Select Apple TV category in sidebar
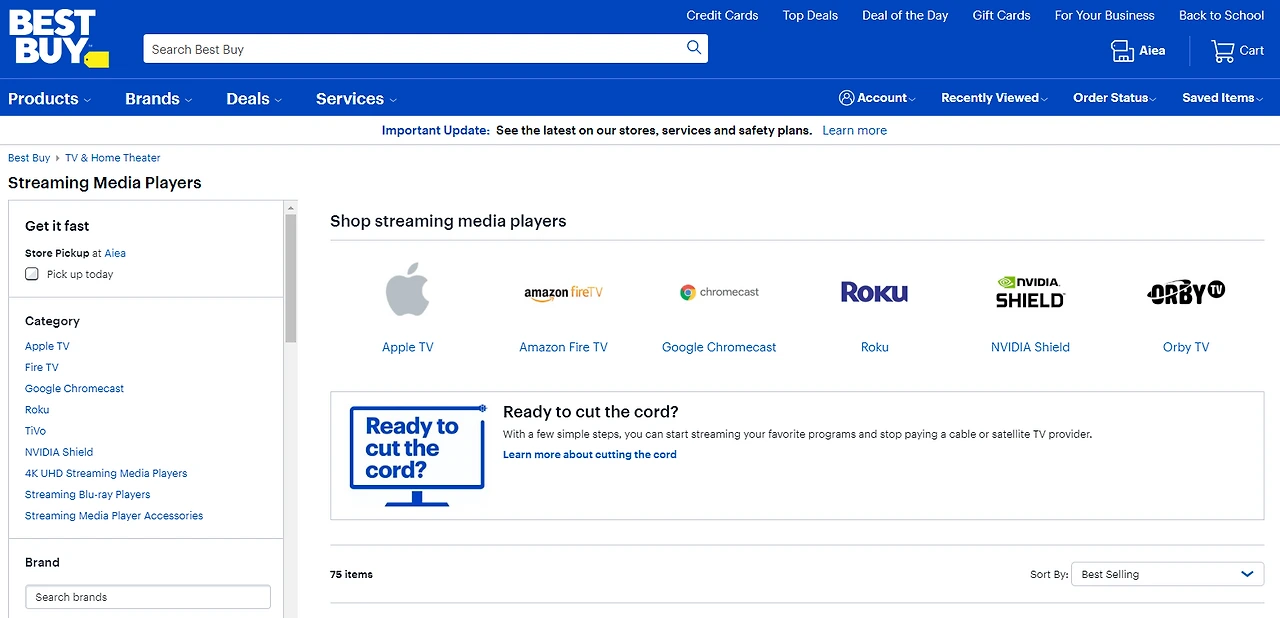This screenshot has width=1280, height=618. coord(47,346)
